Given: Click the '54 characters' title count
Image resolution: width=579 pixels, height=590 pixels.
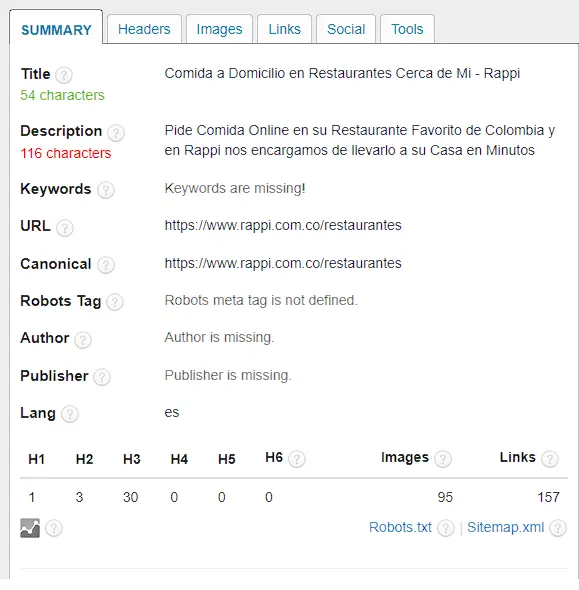Looking at the screenshot, I should click(62, 95).
